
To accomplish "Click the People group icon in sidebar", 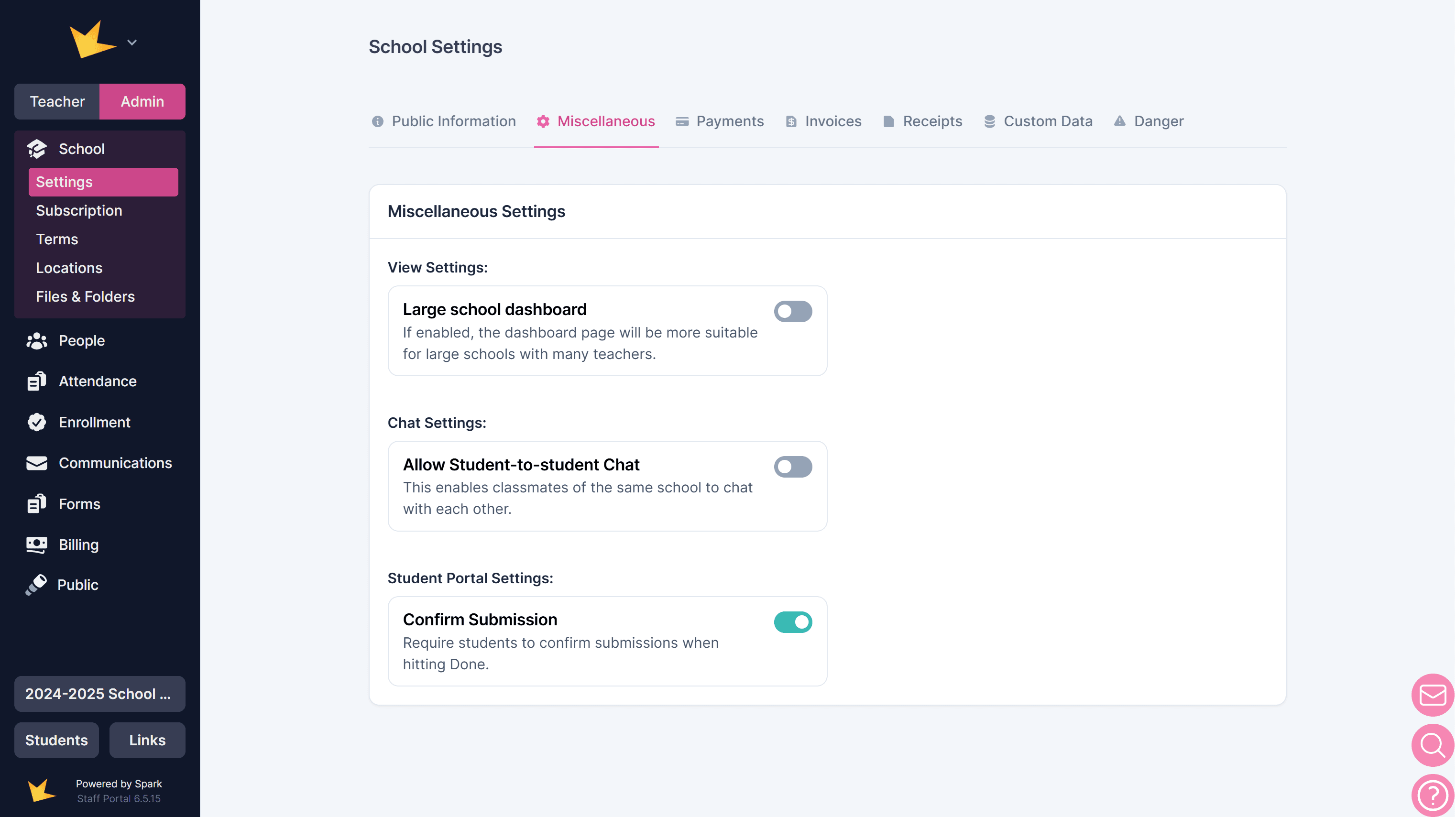I will [x=37, y=341].
